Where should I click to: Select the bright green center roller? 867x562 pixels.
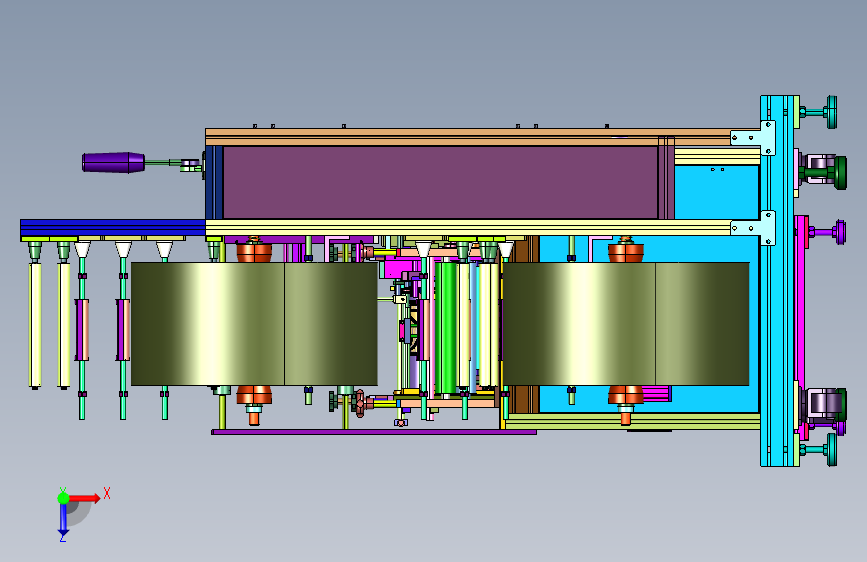coord(446,328)
